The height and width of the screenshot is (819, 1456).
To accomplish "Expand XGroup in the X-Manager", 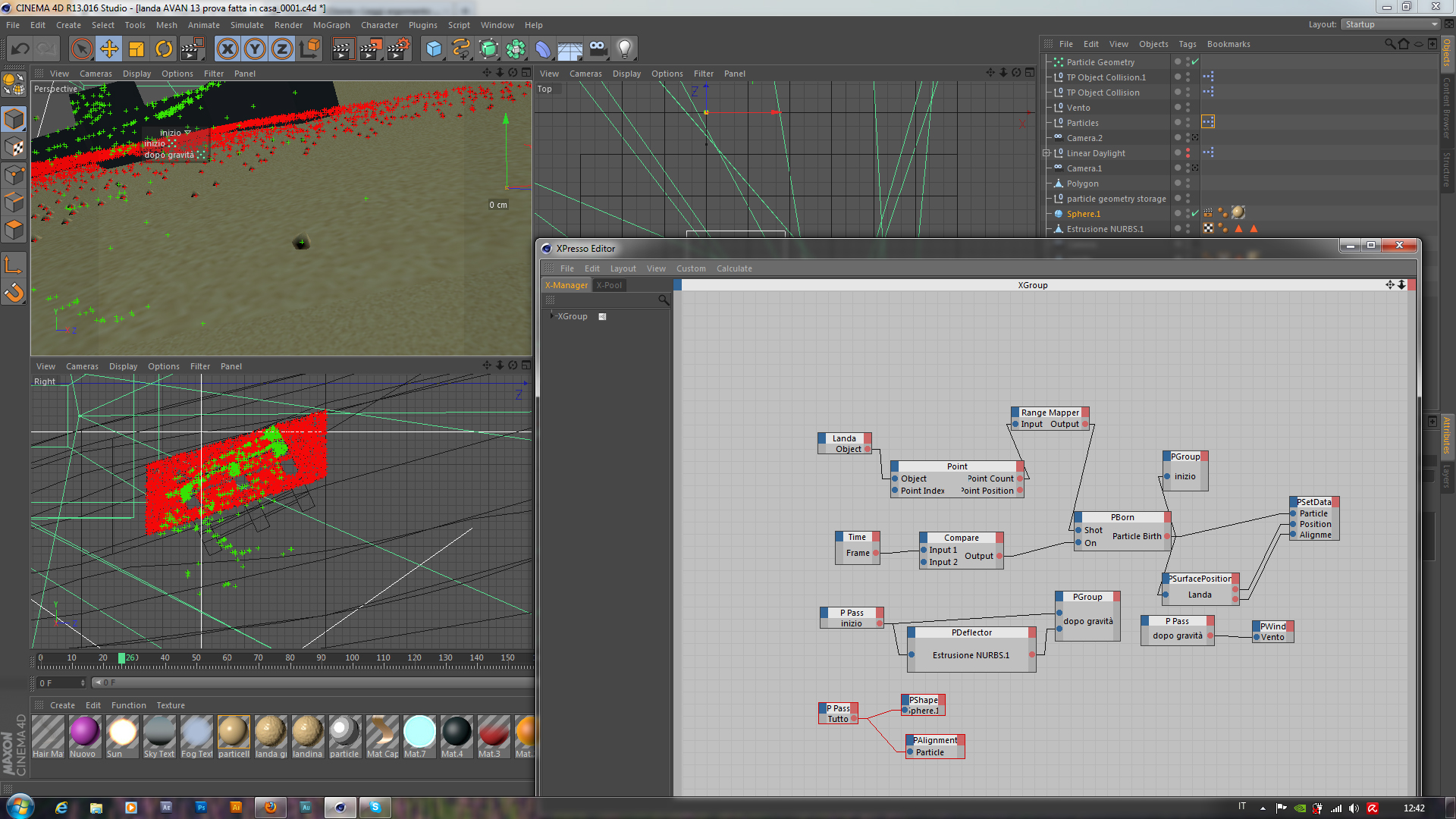I will pyautogui.click(x=551, y=316).
